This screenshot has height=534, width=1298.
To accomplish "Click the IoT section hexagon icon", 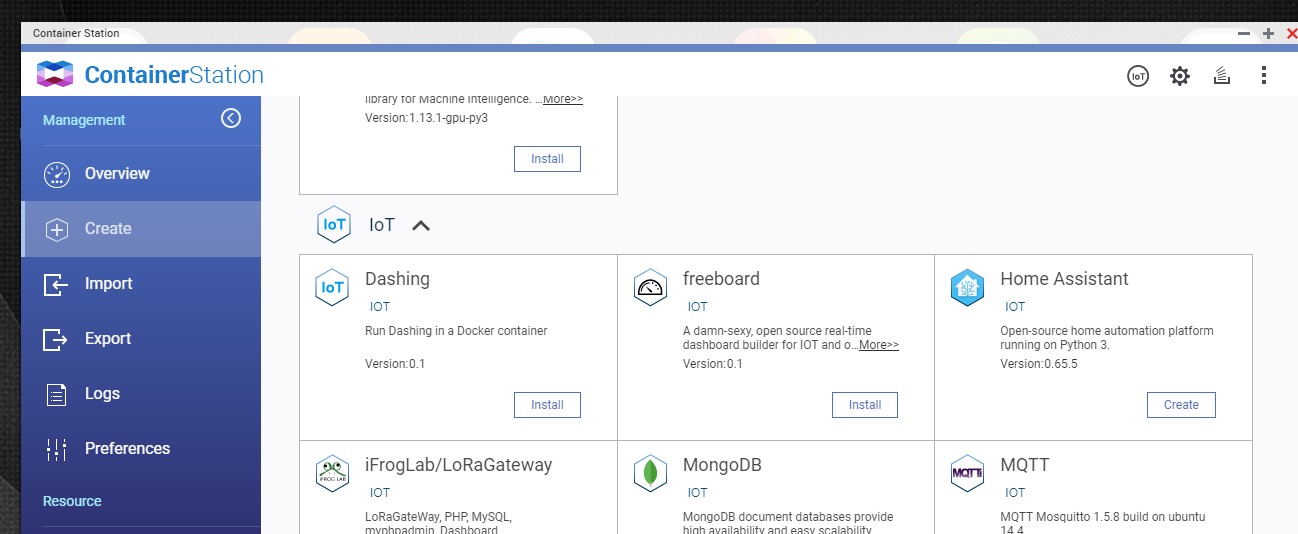I will click(334, 224).
